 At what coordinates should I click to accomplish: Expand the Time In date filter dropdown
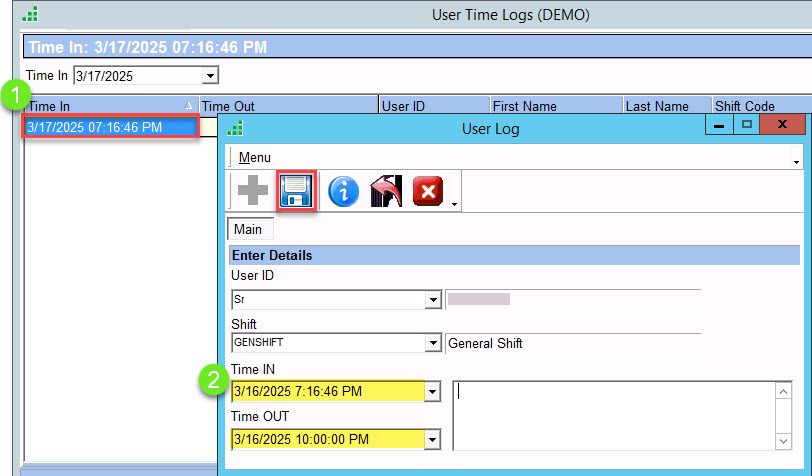[x=210, y=76]
